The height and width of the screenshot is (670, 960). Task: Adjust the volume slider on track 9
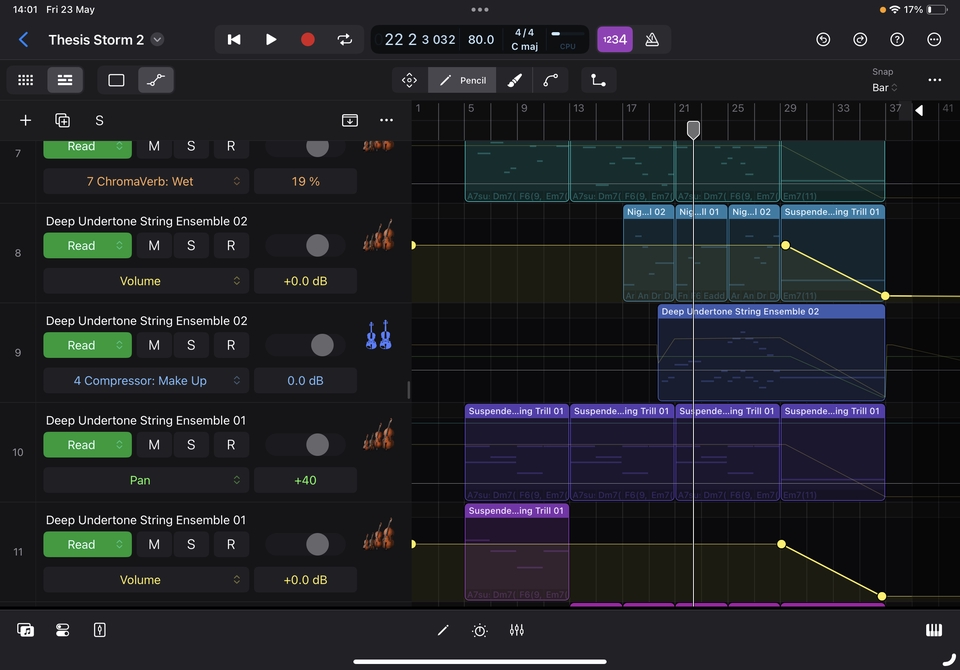click(322, 345)
